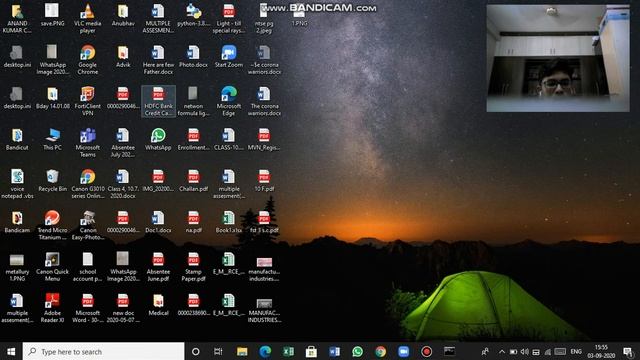
Task: Select MVN_Regis PDF file
Action: click(x=264, y=140)
